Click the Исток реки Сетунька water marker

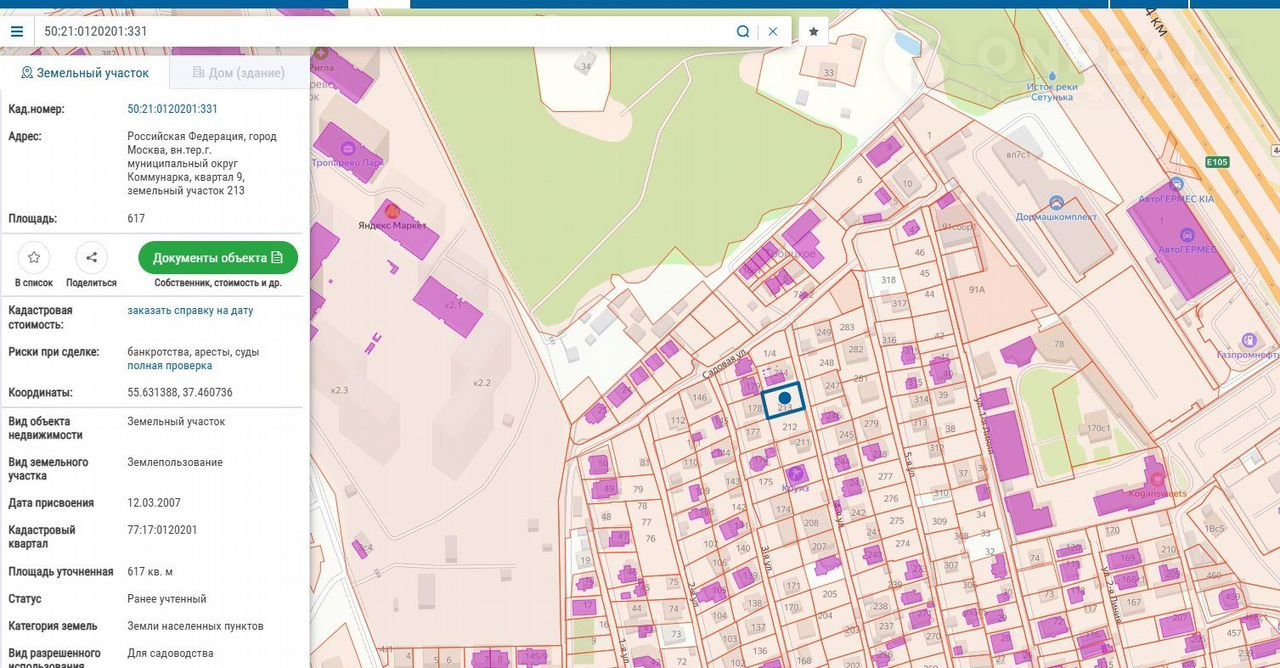click(1051, 76)
